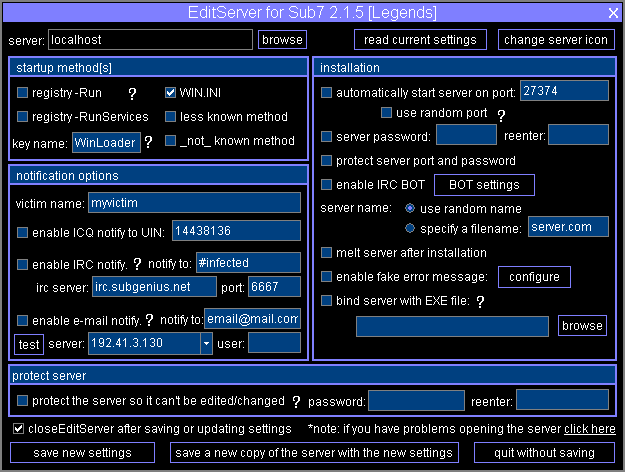Close the EditServer window with the X
The width and height of the screenshot is (625, 472).
(x=613, y=12)
